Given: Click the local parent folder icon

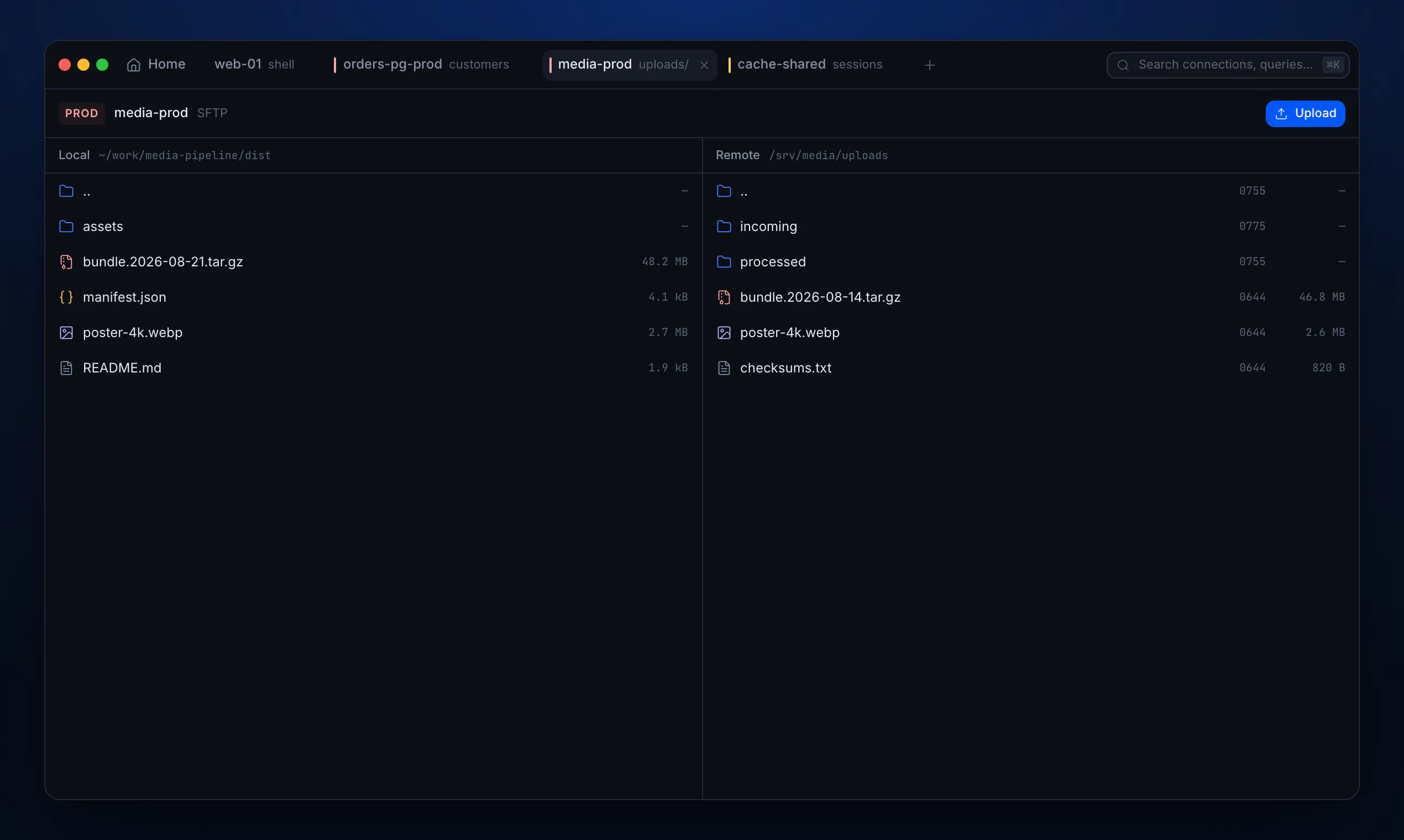Looking at the screenshot, I should coord(66,191).
